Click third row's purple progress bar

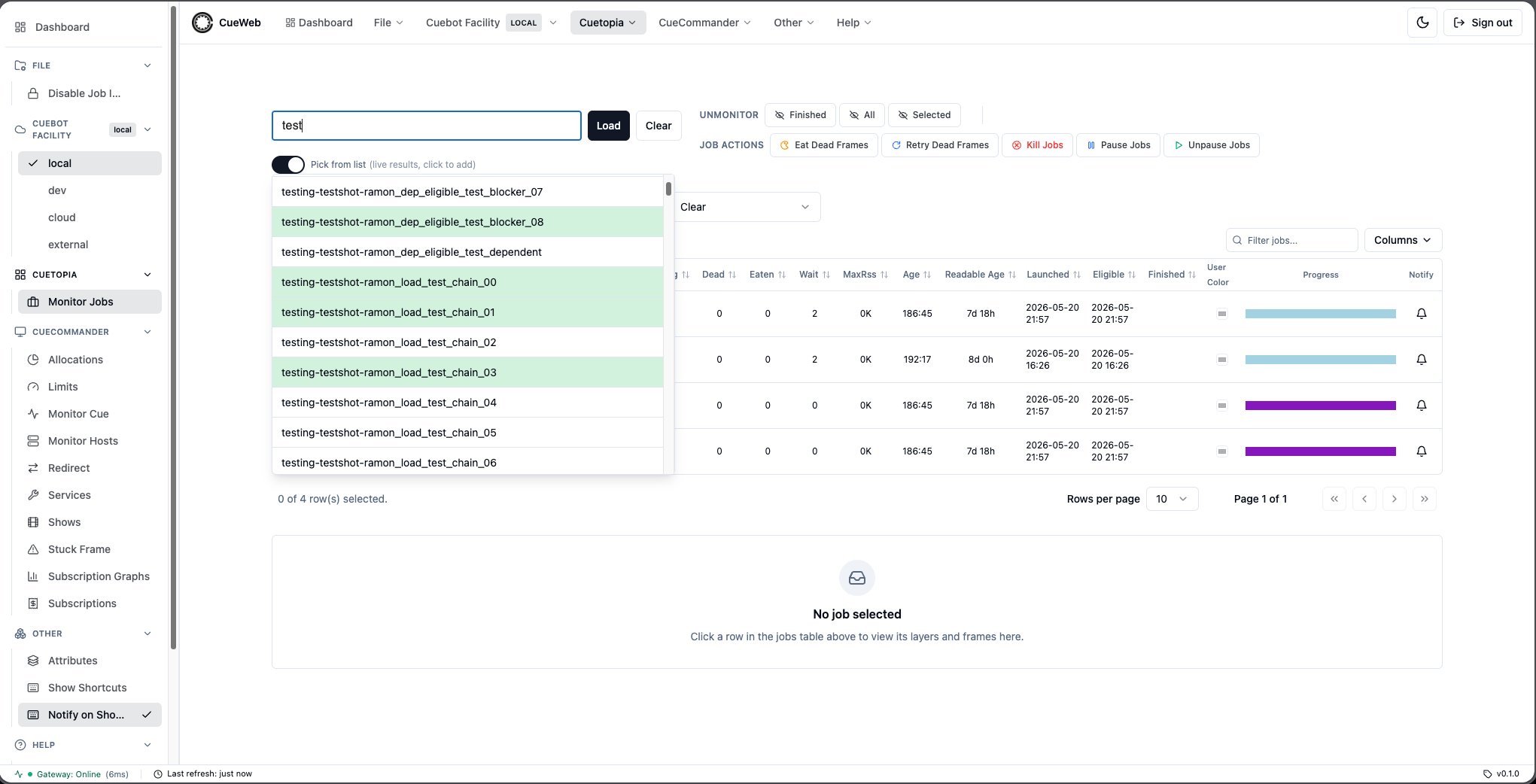pyautogui.click(x=1321, y=406)
